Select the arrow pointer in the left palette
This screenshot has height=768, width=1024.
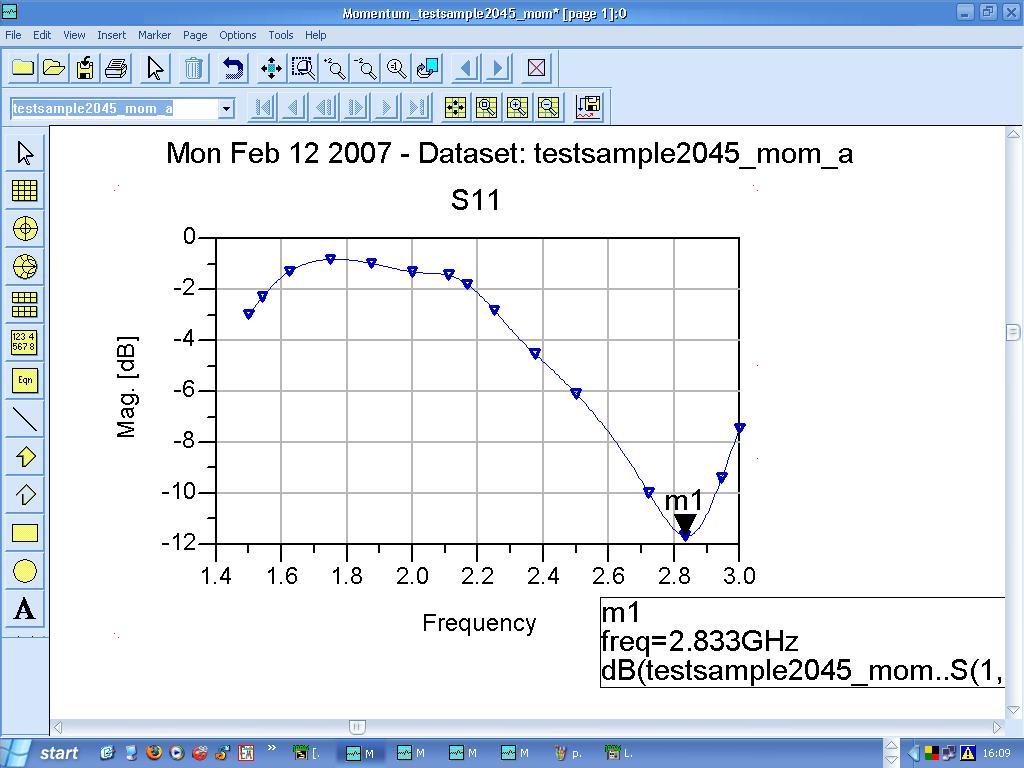tap(25, 153)
